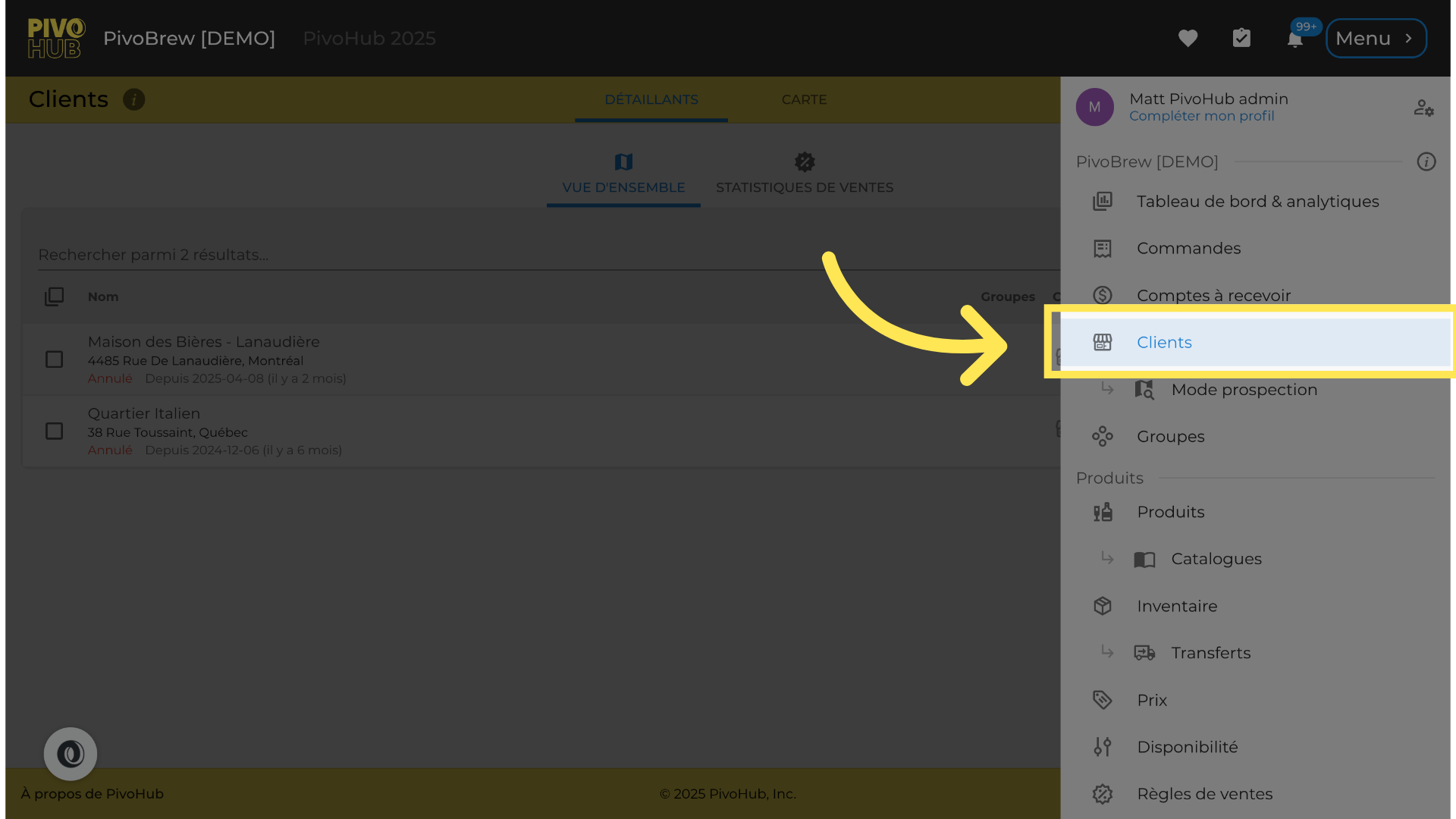Viewport: 1456px width, 819px height.
Task: Open Catalogues submenu item
Action: [x=1216, y=559]
